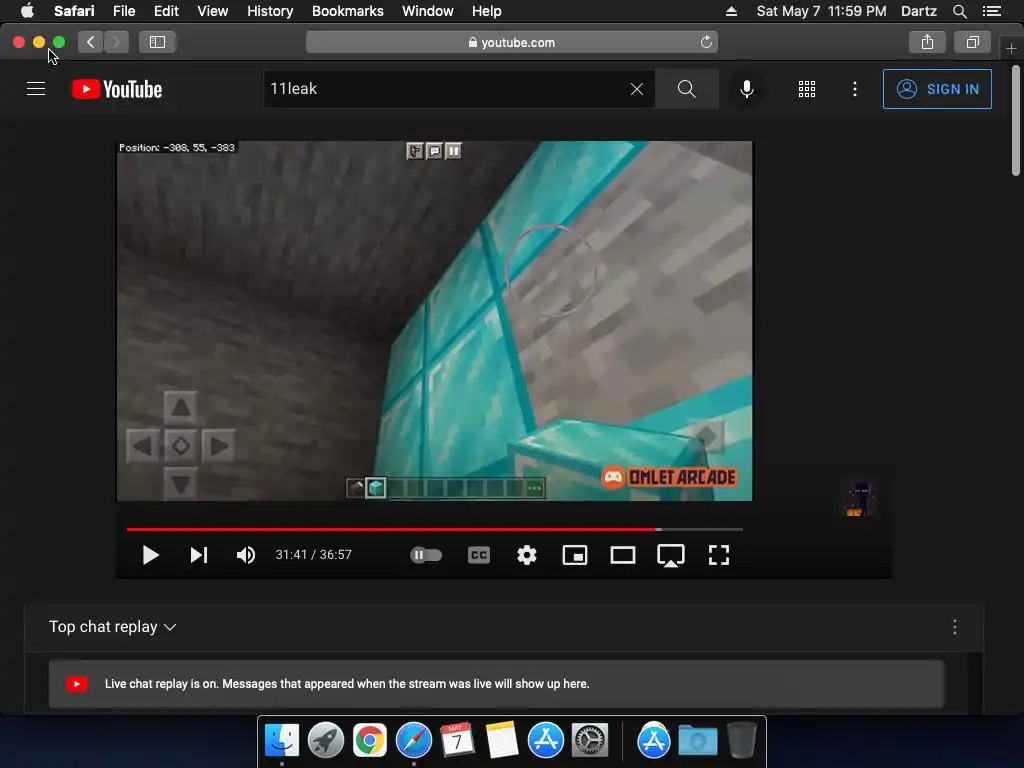Screen dimensions: 1024x768
Task: Open the Window menu
Action: point(428,11)
